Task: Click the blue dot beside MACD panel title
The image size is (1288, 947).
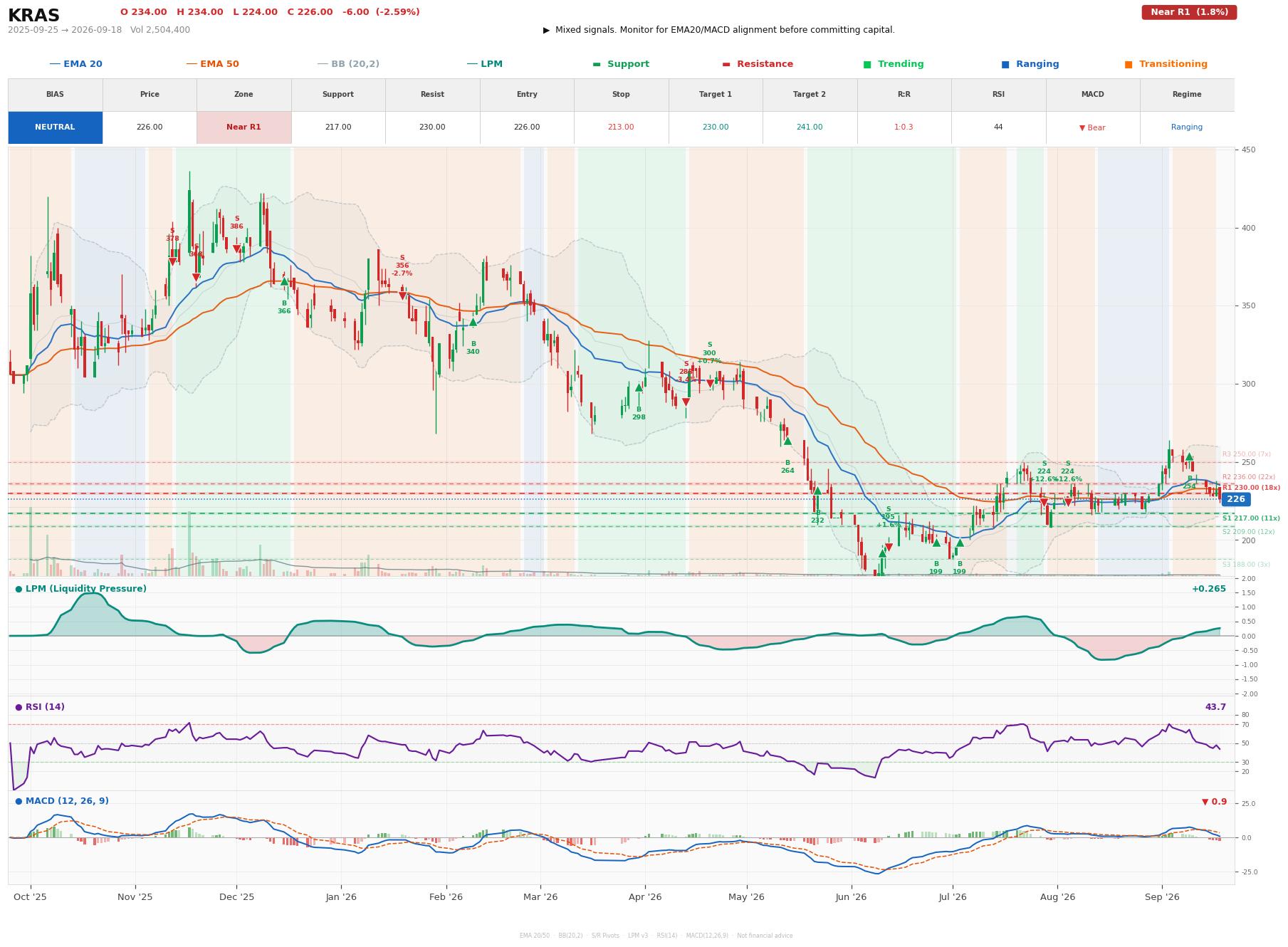Action: point(19,801)
